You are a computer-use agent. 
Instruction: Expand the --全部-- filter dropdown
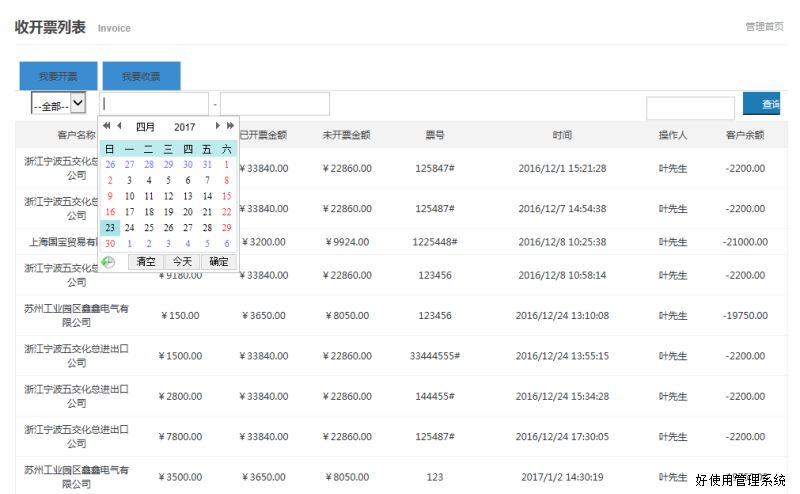pos(58,104)
